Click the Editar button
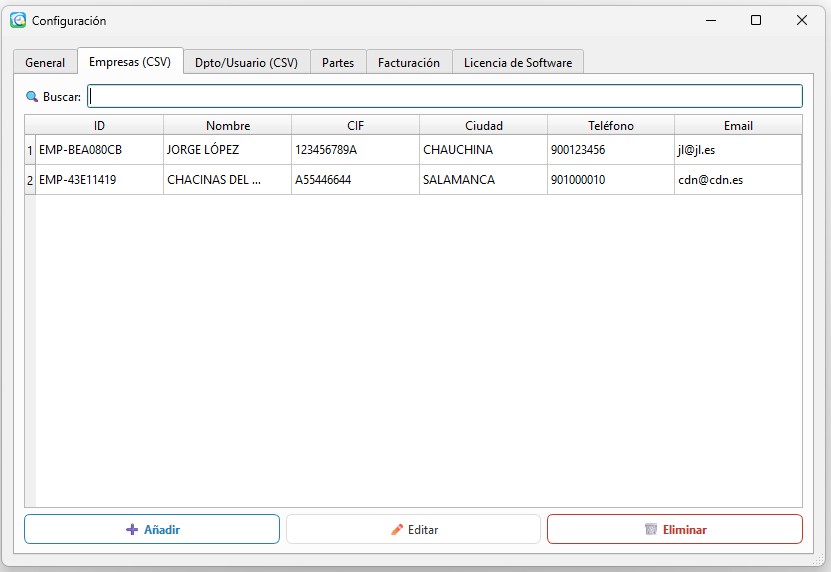Screen dimensions: 831x572 pyautogui.click(x=413, y=529)
